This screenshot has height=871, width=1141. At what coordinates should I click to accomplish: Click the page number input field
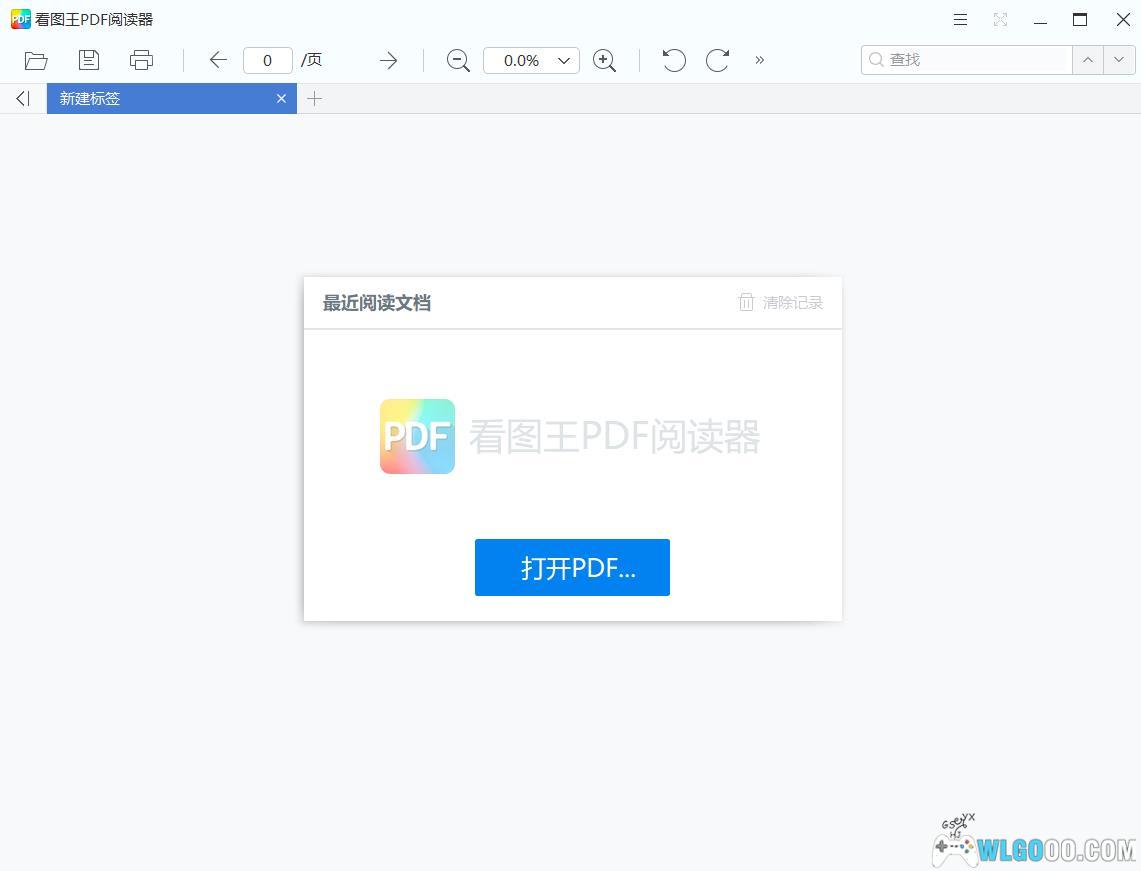pos(267,60)
